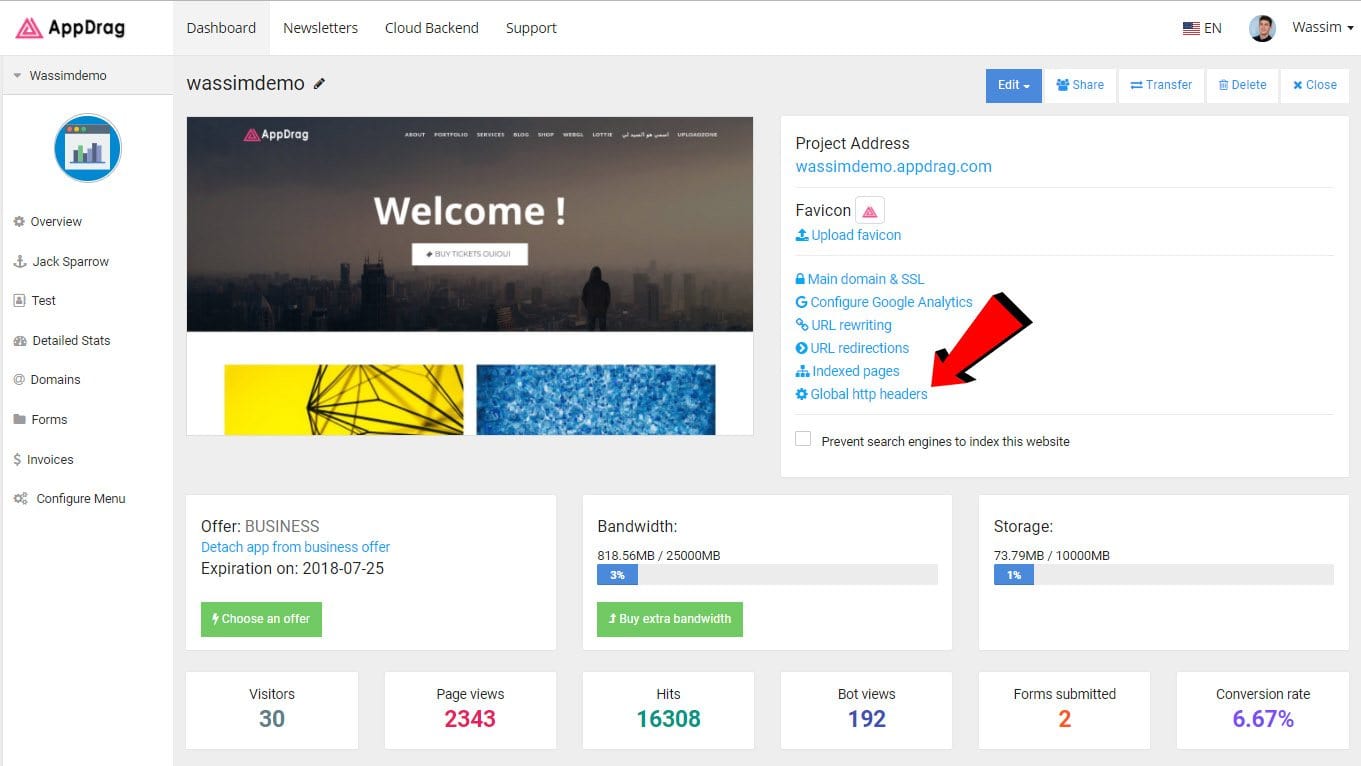This screenshot has height=766, width=1361.
Task: Open Jack Sparrow in the sidebar
Action: tap(70, 262)
